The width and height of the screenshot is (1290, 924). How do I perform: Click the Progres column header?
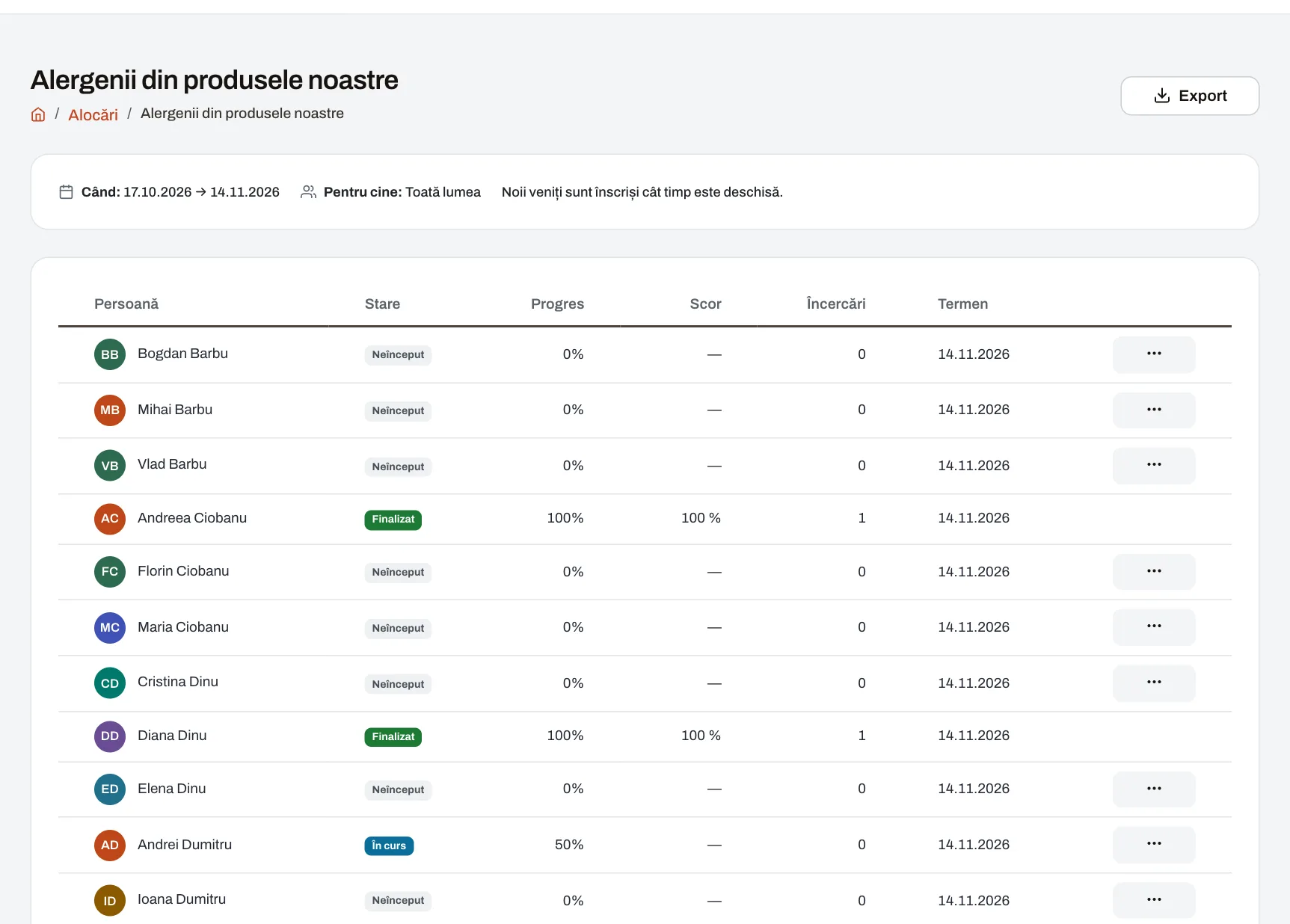(x=557, y=304)
